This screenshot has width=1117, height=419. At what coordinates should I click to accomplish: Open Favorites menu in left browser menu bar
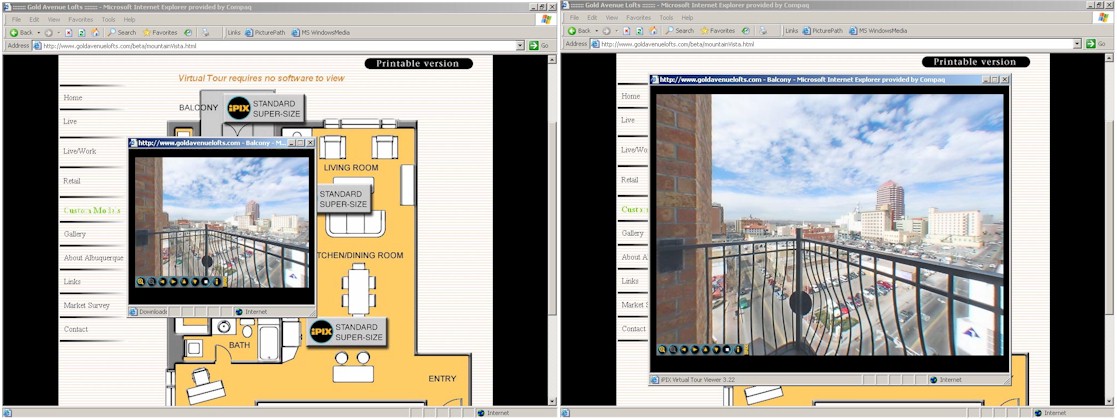click(79, 19)
